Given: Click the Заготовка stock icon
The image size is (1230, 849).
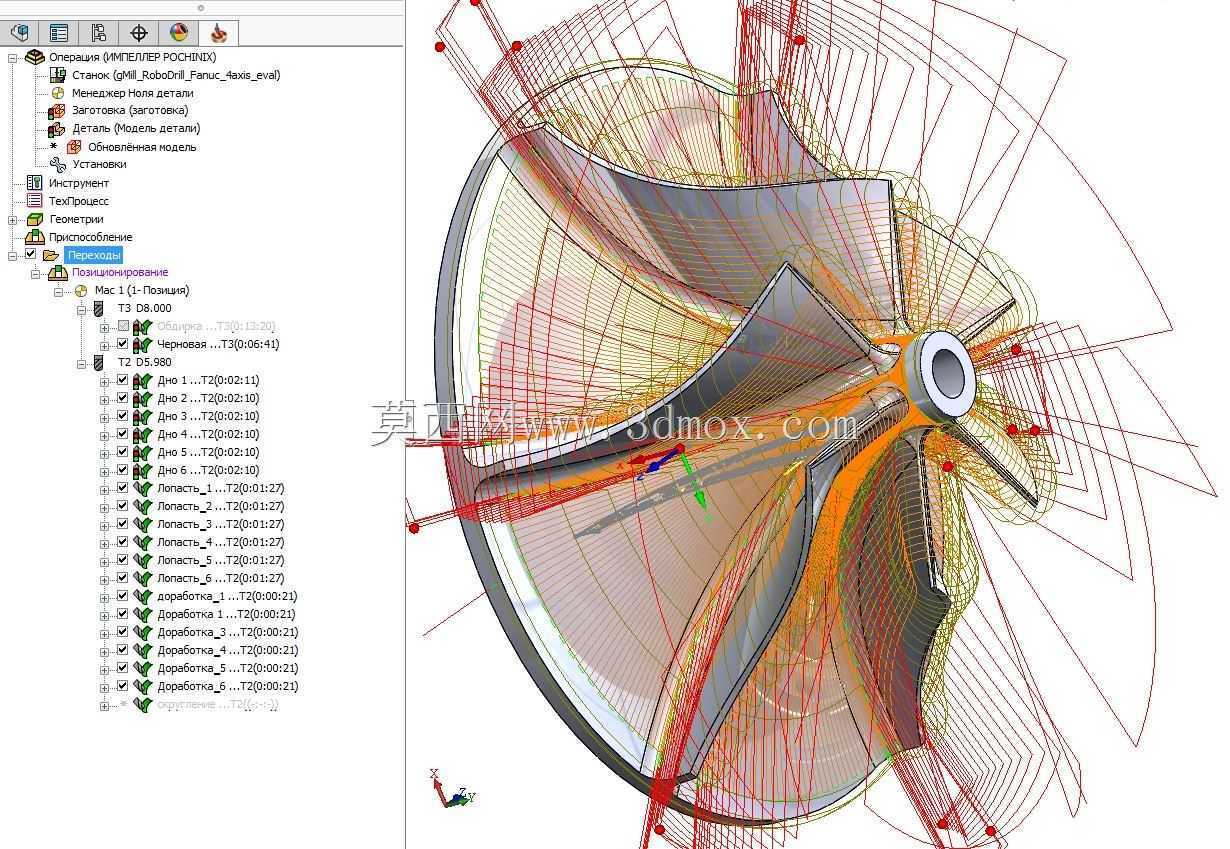Looking at the screenshot, I should [57, 111].
